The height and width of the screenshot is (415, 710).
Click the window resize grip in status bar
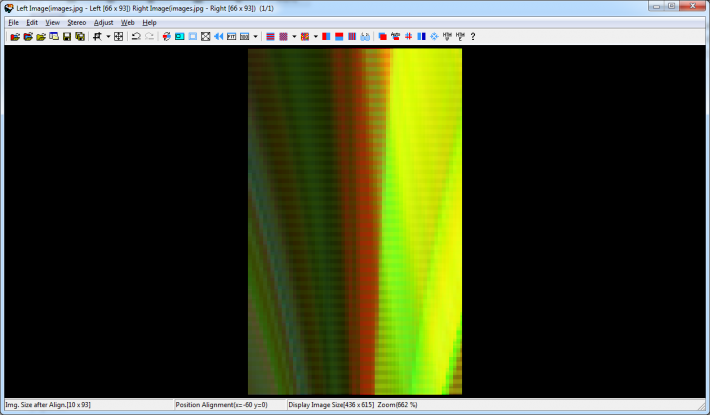point(701,405)
